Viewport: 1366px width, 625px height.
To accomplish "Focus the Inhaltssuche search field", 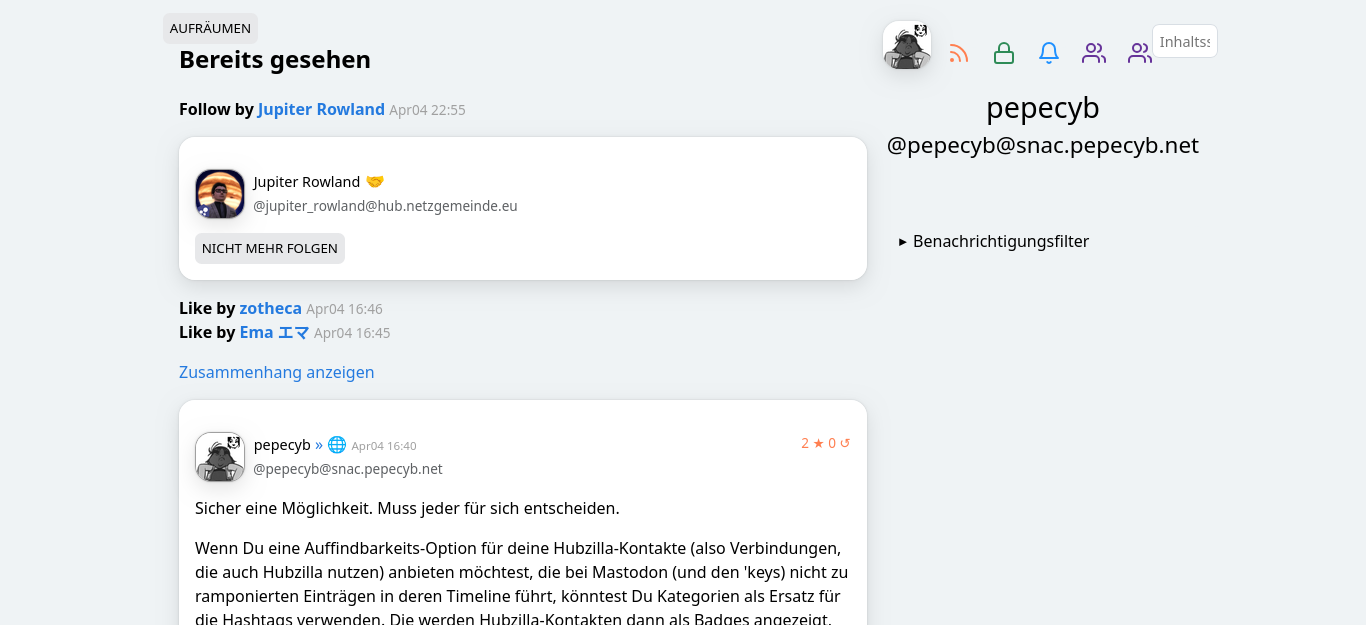I will (x=1185, y=41).
